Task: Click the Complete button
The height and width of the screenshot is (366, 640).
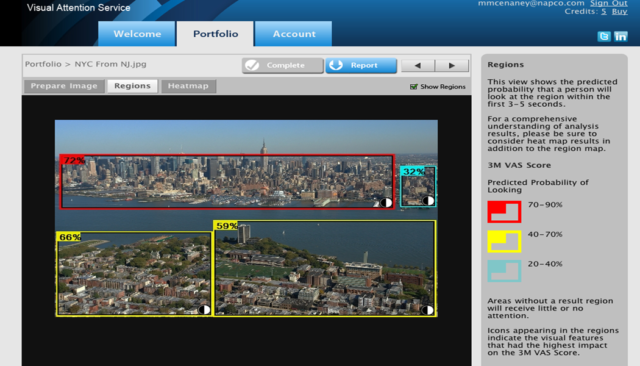Action: (282, 65)
